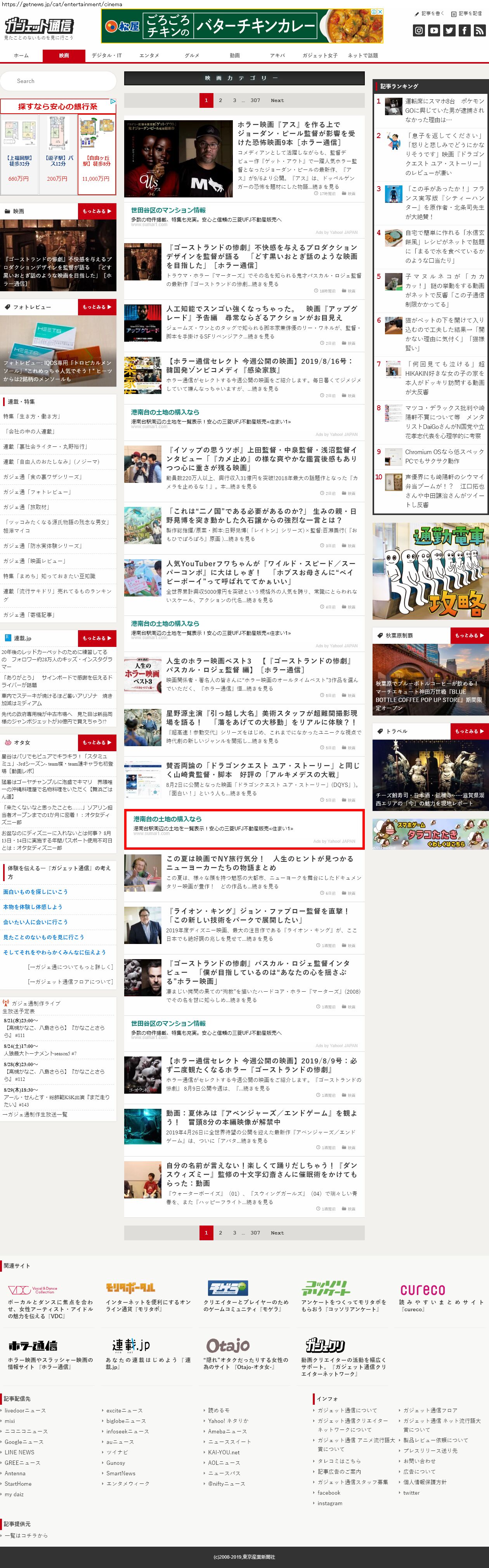
Task: Click もっとみる button in オタ女 section
Action: 97,743
